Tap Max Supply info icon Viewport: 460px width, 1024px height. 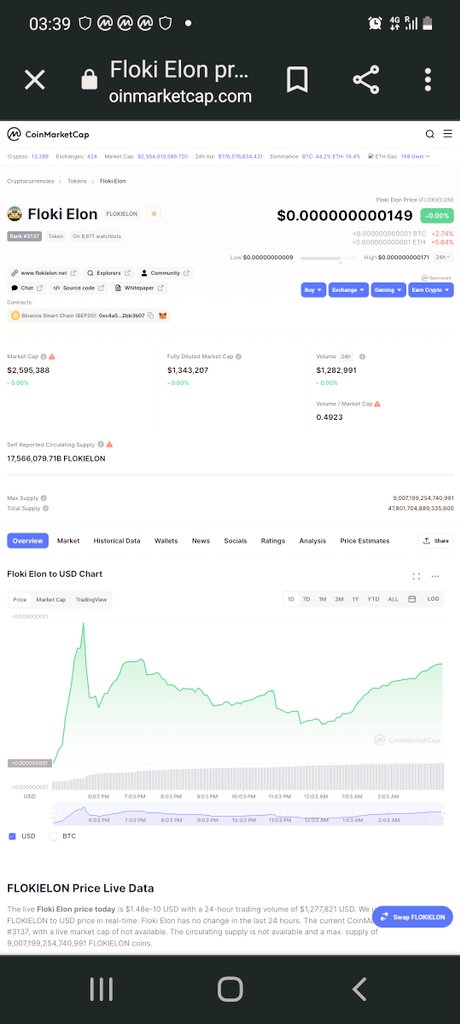point(44,498)
